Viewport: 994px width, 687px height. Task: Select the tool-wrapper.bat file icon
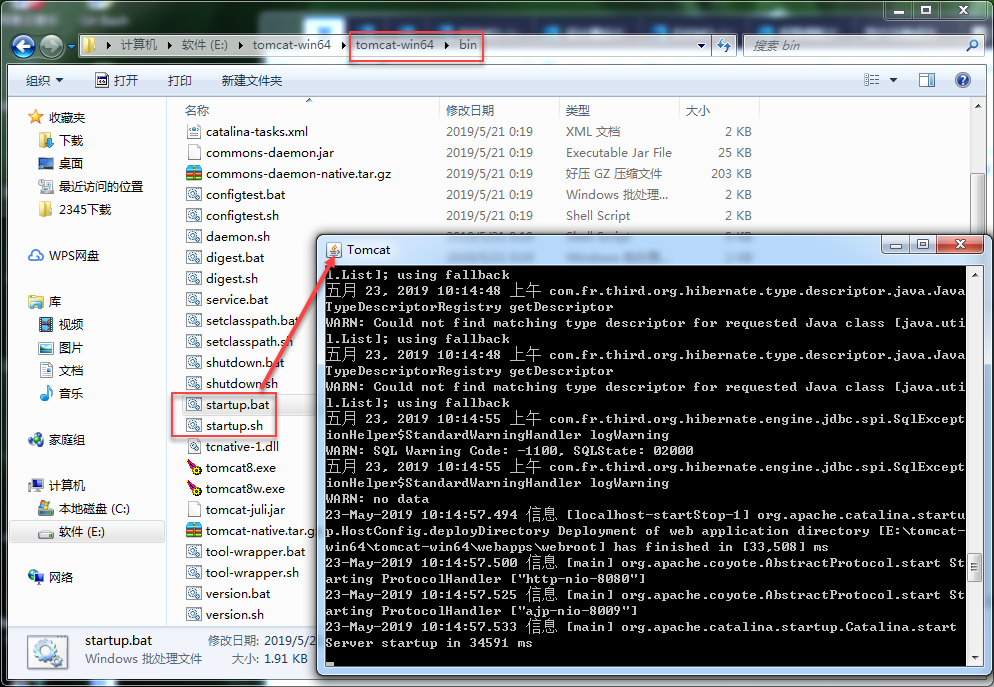(194, 551)
